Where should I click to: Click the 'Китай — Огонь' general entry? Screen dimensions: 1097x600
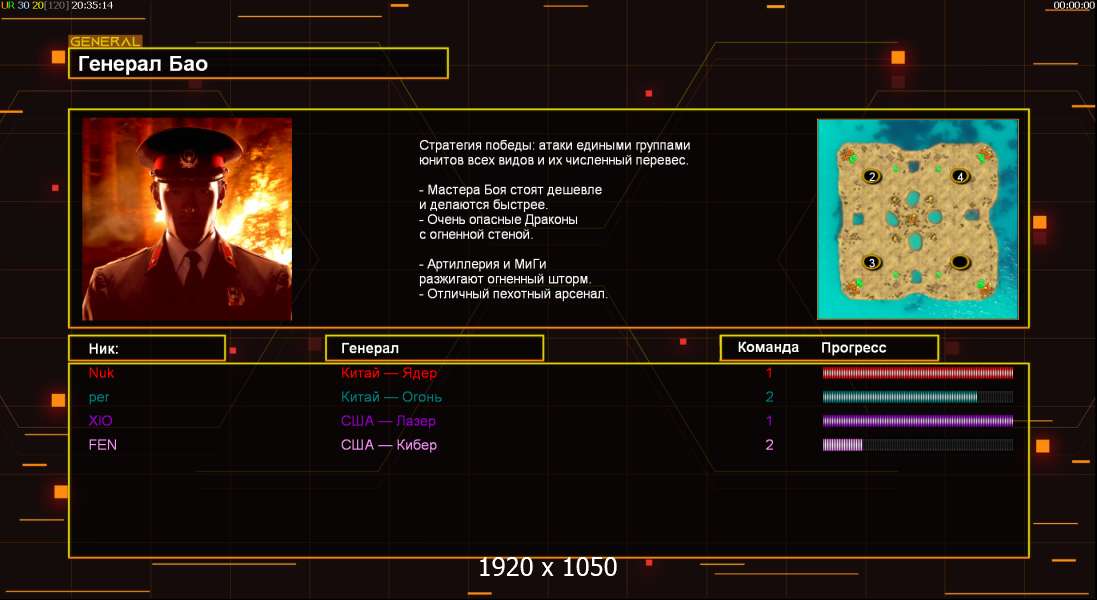pos(391,397)
